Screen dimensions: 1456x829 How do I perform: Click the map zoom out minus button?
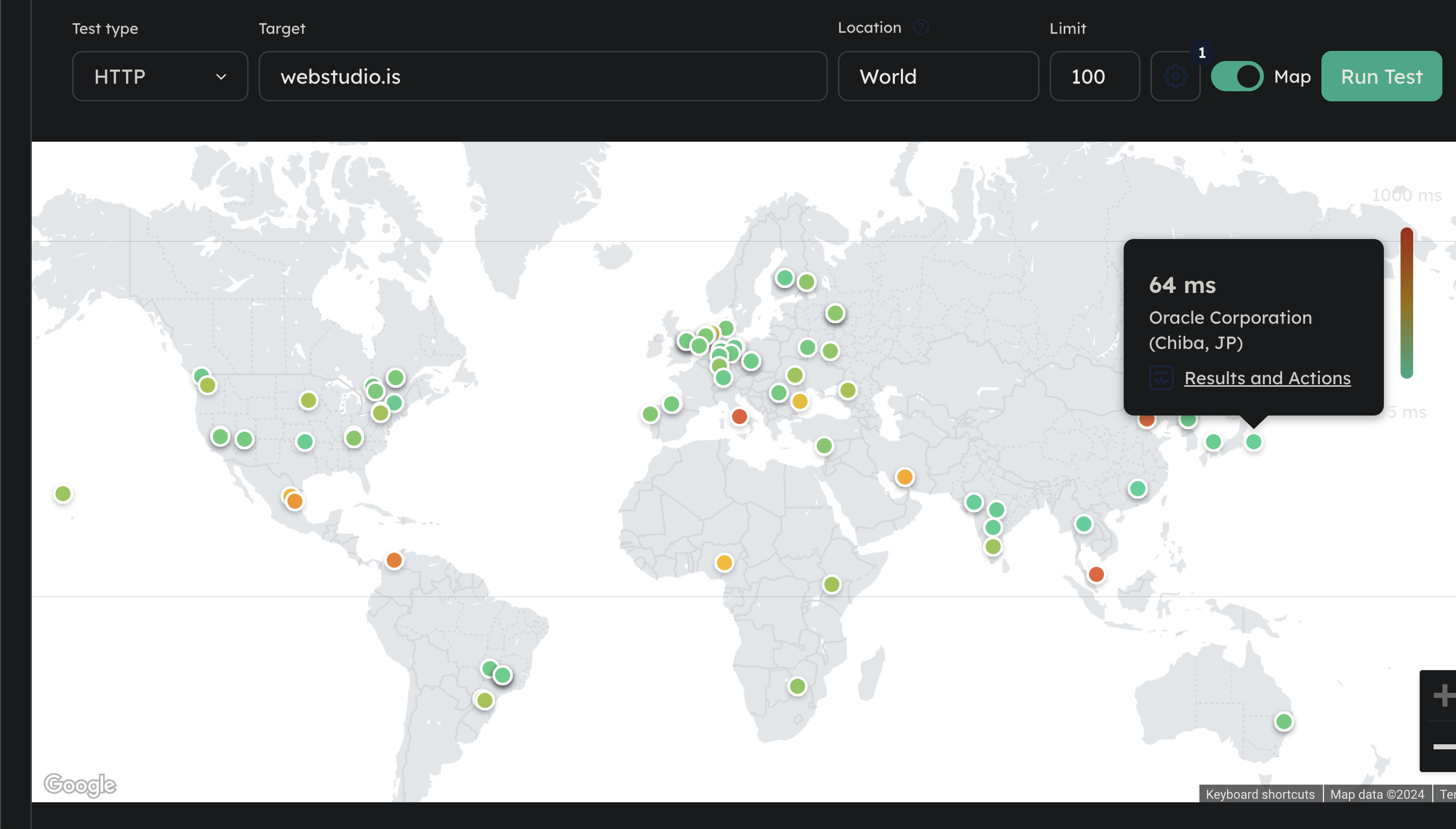coord(1442,746)
